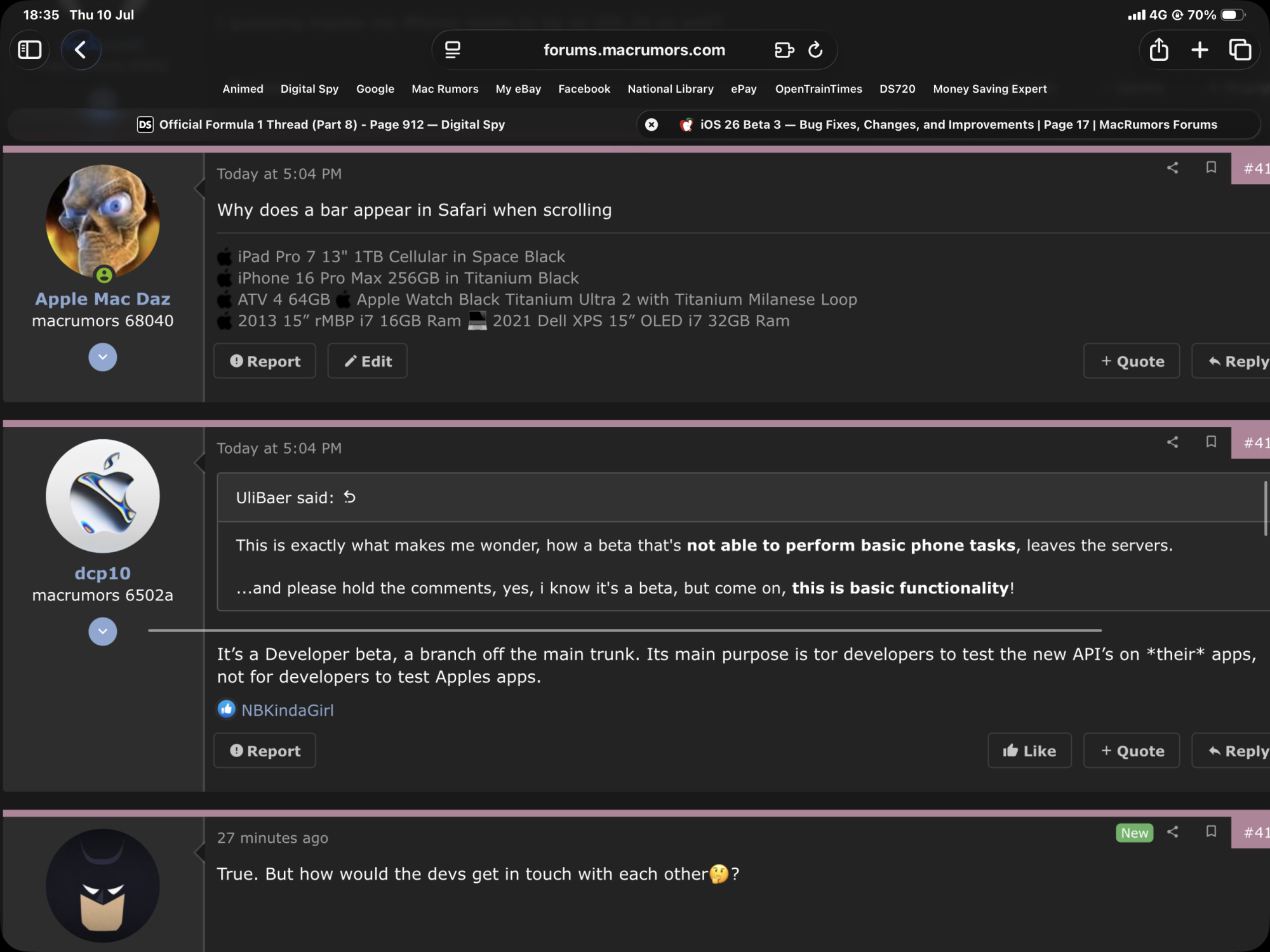Open the Money Saving Expert bookmark

point(989,89)
